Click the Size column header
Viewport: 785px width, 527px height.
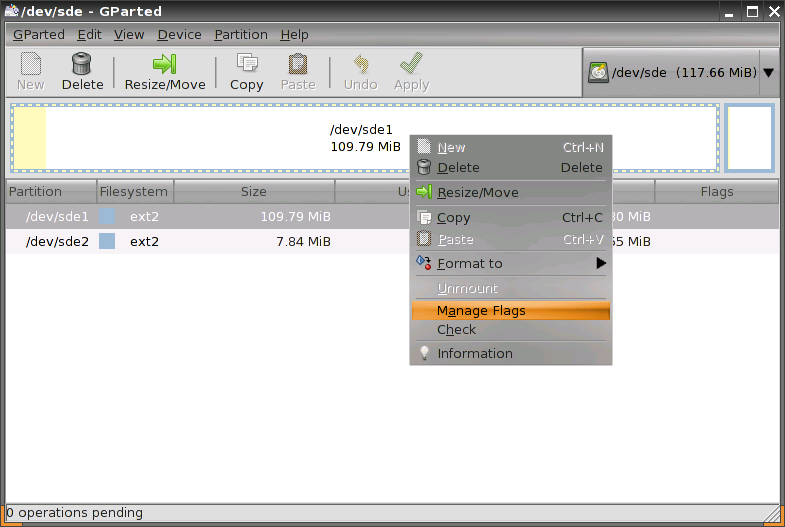[x=253, y=192]
